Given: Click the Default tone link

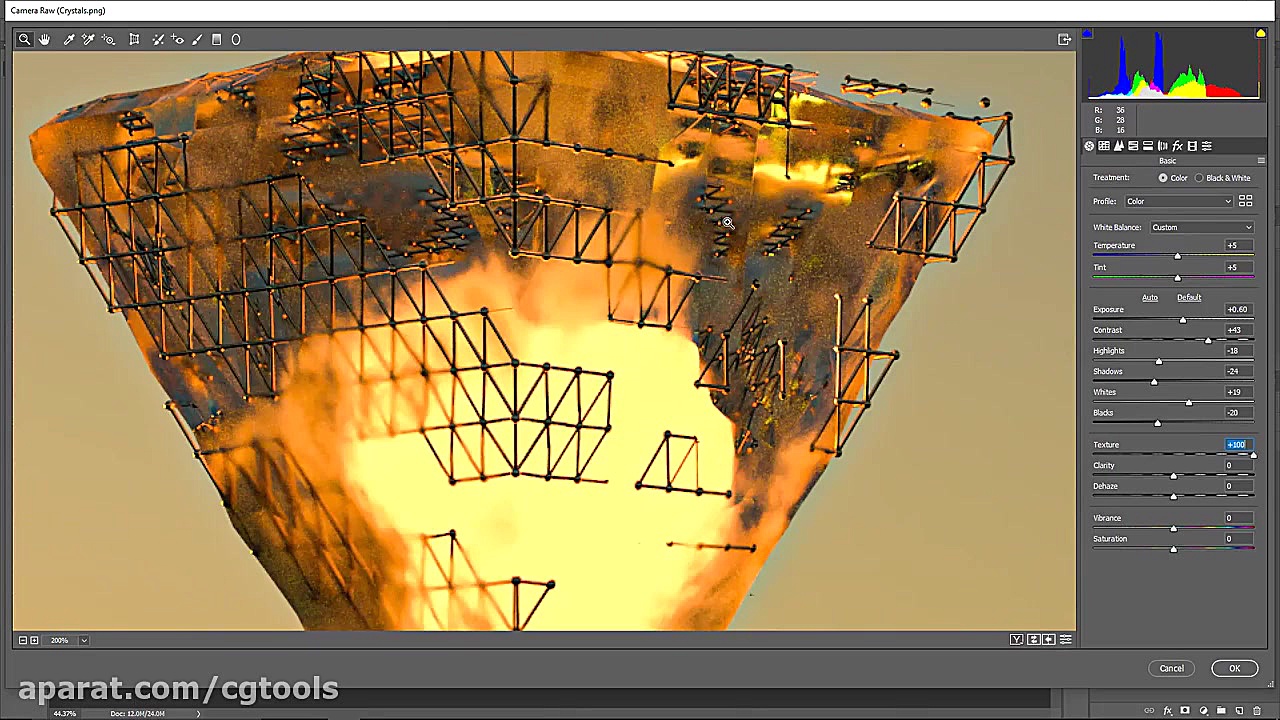Looking at the screenshot, I should [x=1189, y=298].
